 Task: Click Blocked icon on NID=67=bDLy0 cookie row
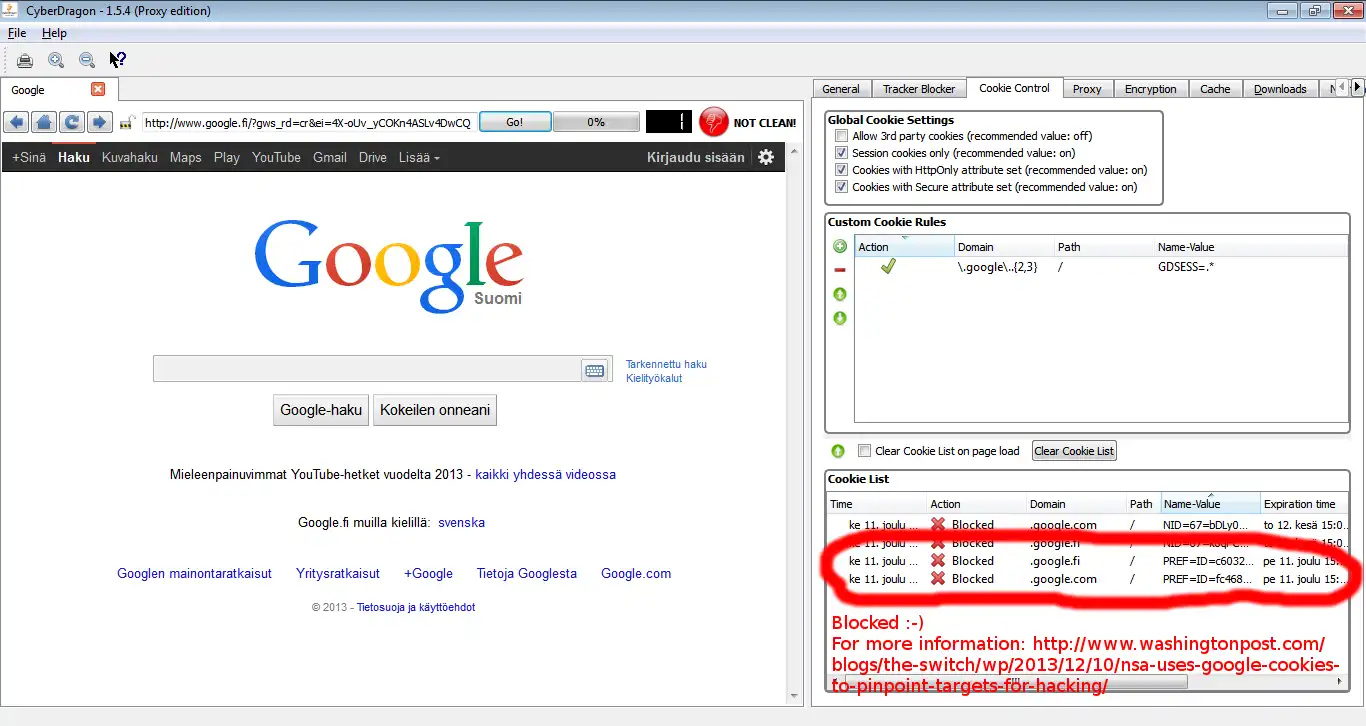tap(938, 524)
